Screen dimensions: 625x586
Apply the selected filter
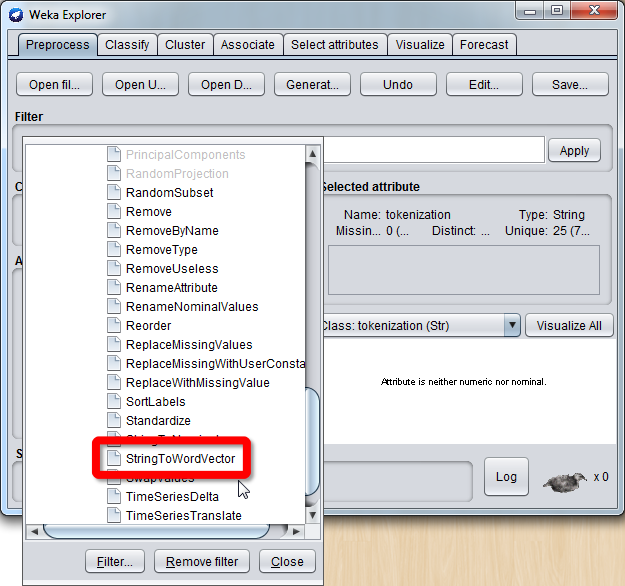574,151
